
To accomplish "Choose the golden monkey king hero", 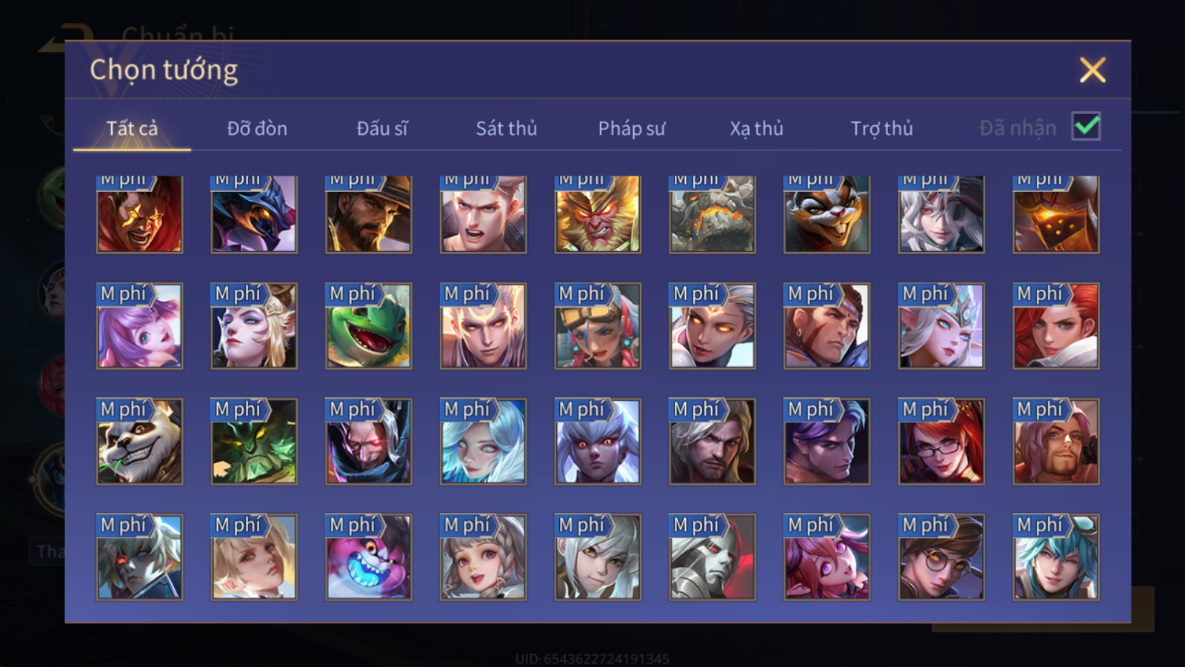I will point(598,214).
